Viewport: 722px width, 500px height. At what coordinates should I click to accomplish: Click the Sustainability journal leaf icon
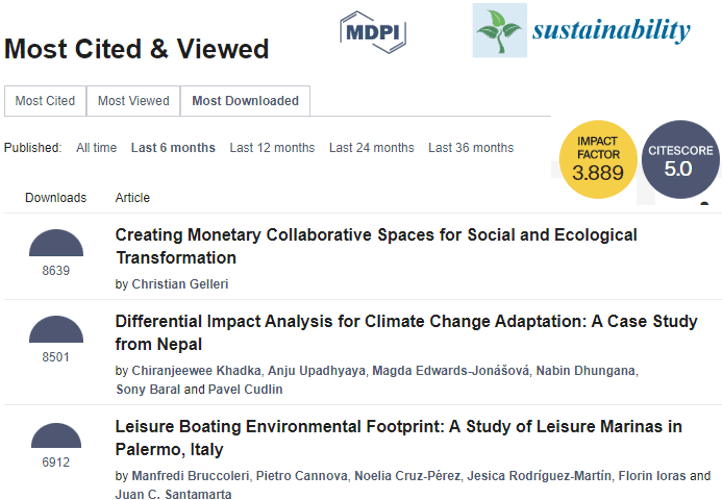500,30
